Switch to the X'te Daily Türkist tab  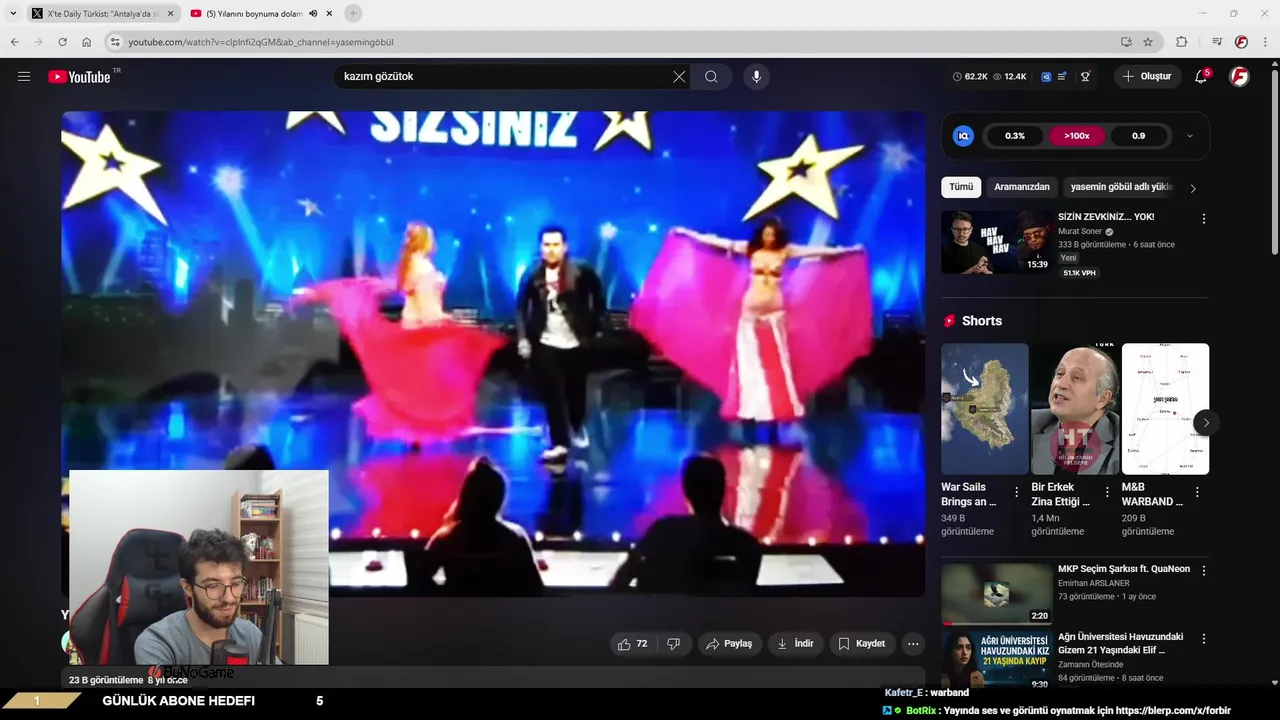(x=100, y=13)
